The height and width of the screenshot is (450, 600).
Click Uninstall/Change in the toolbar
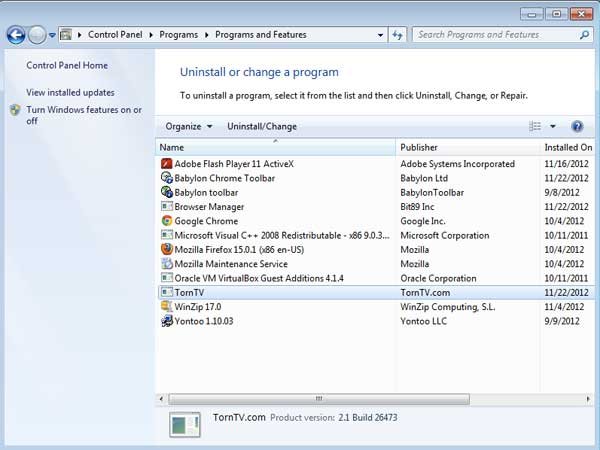tap(262, 126)
